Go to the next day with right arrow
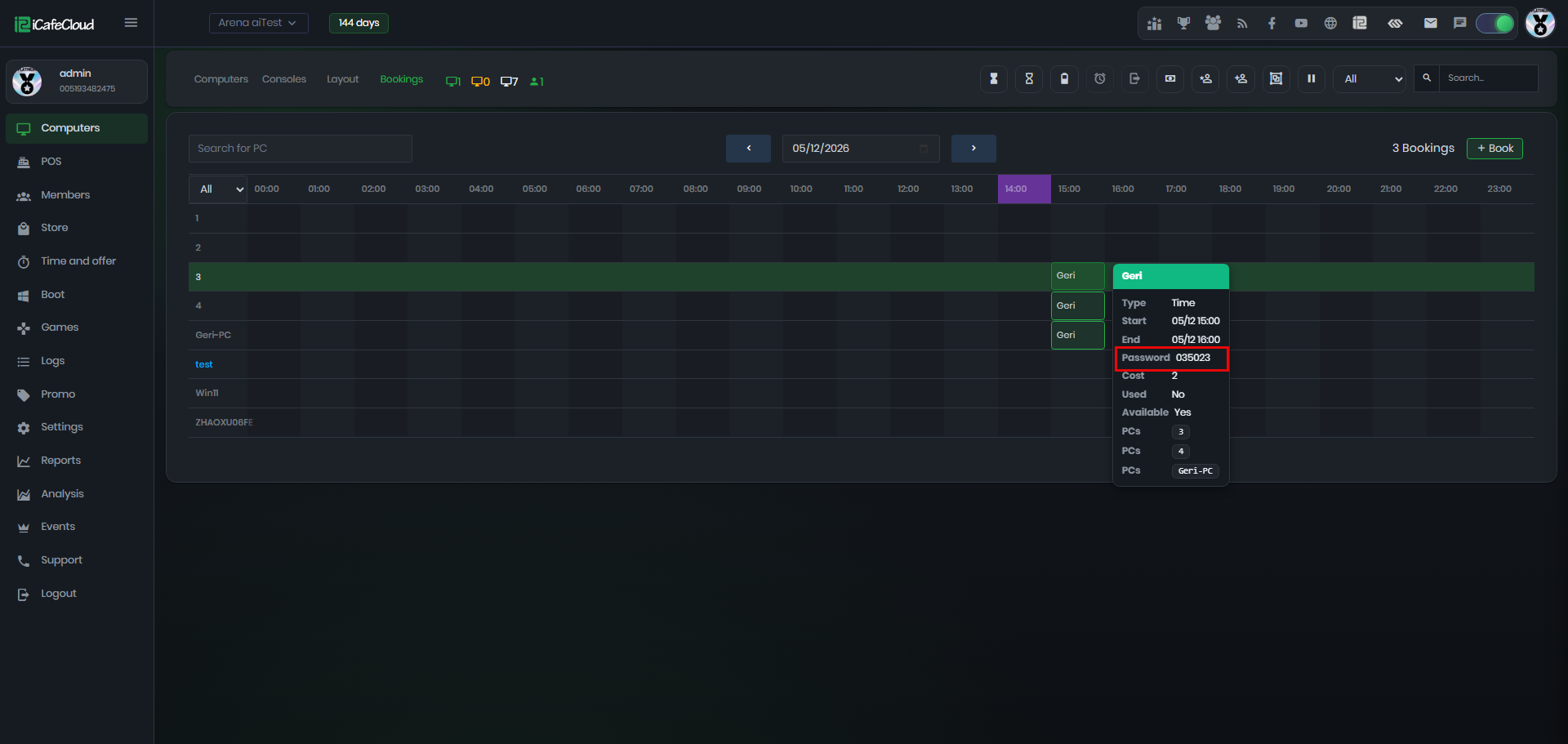Image resolution: width=1568 pixels, height=744 pixels. coord(973,148)
